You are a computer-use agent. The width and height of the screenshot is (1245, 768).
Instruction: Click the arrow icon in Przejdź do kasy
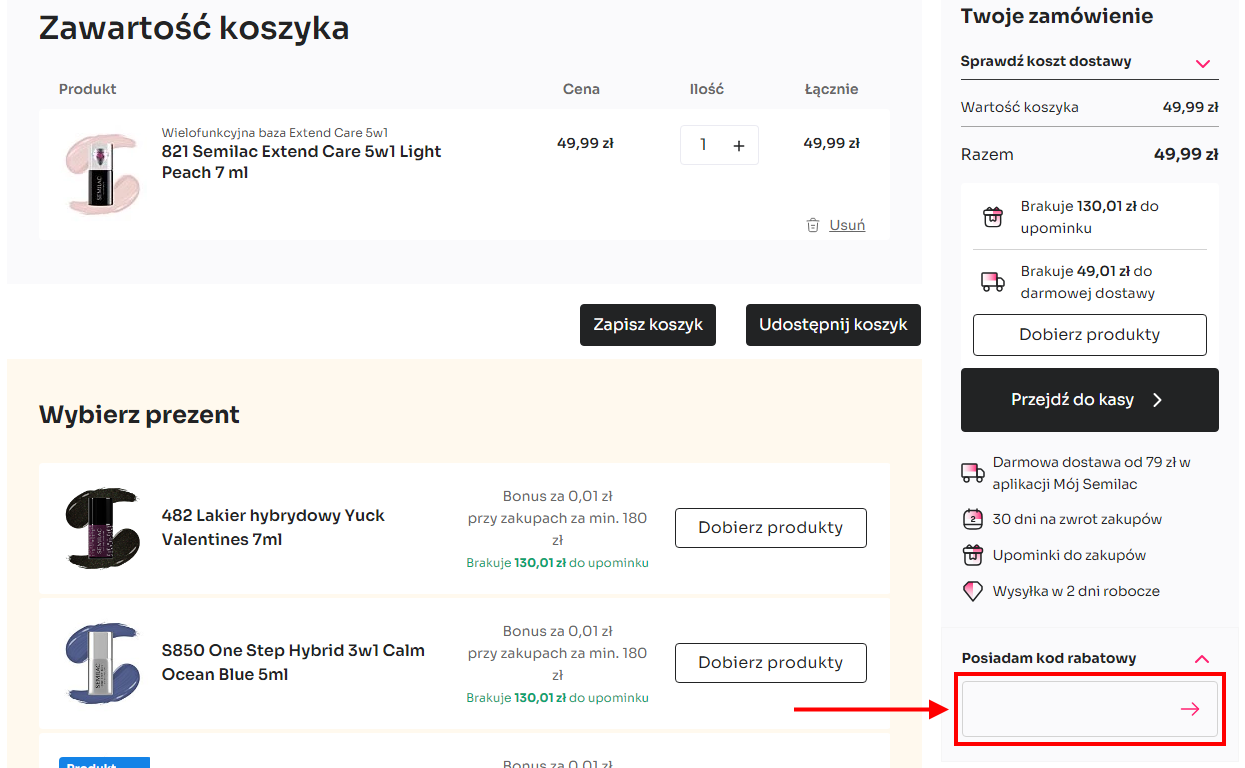click(x=1157, y=400)
